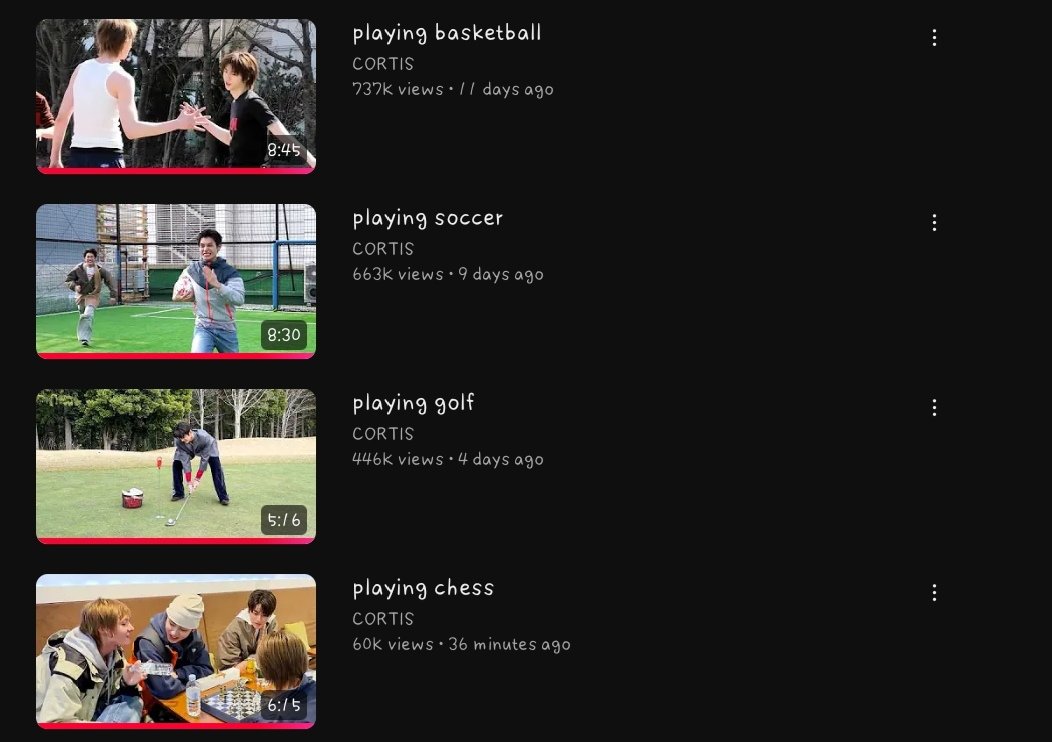Click watched progress bar under chess thumbnail

coord(176,726)
